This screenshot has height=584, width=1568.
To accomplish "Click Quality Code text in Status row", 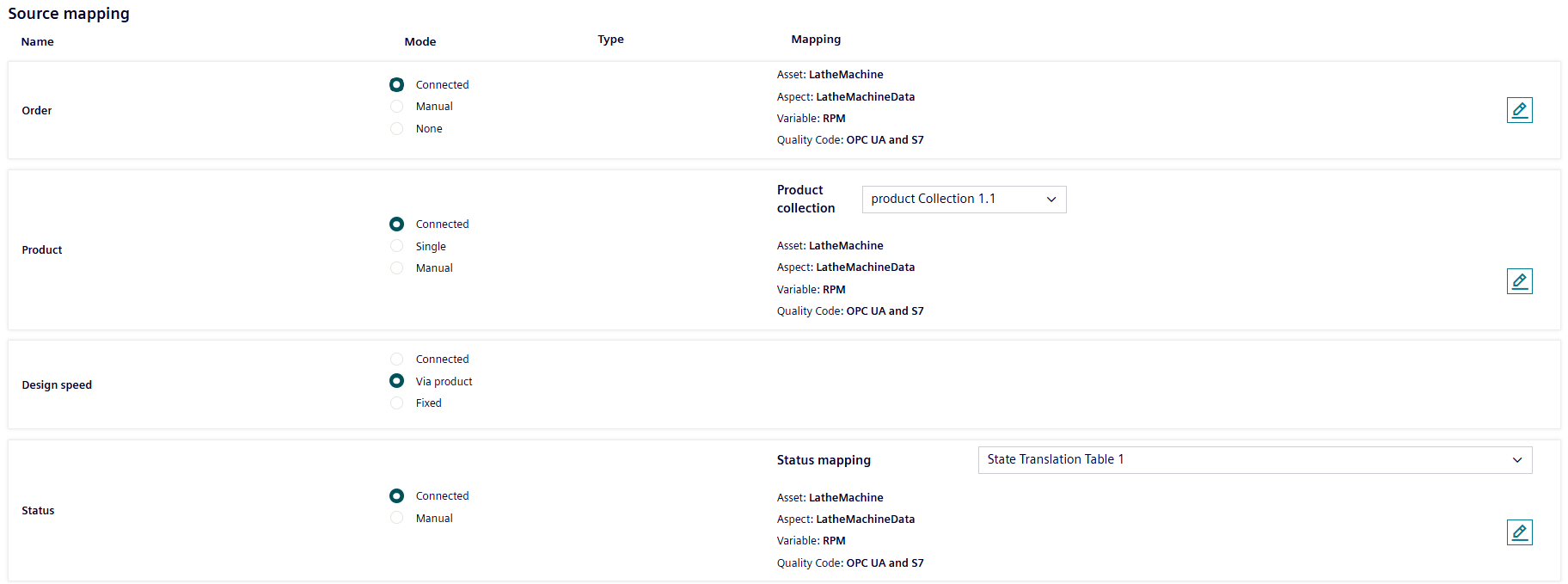I will coord(850,563).
